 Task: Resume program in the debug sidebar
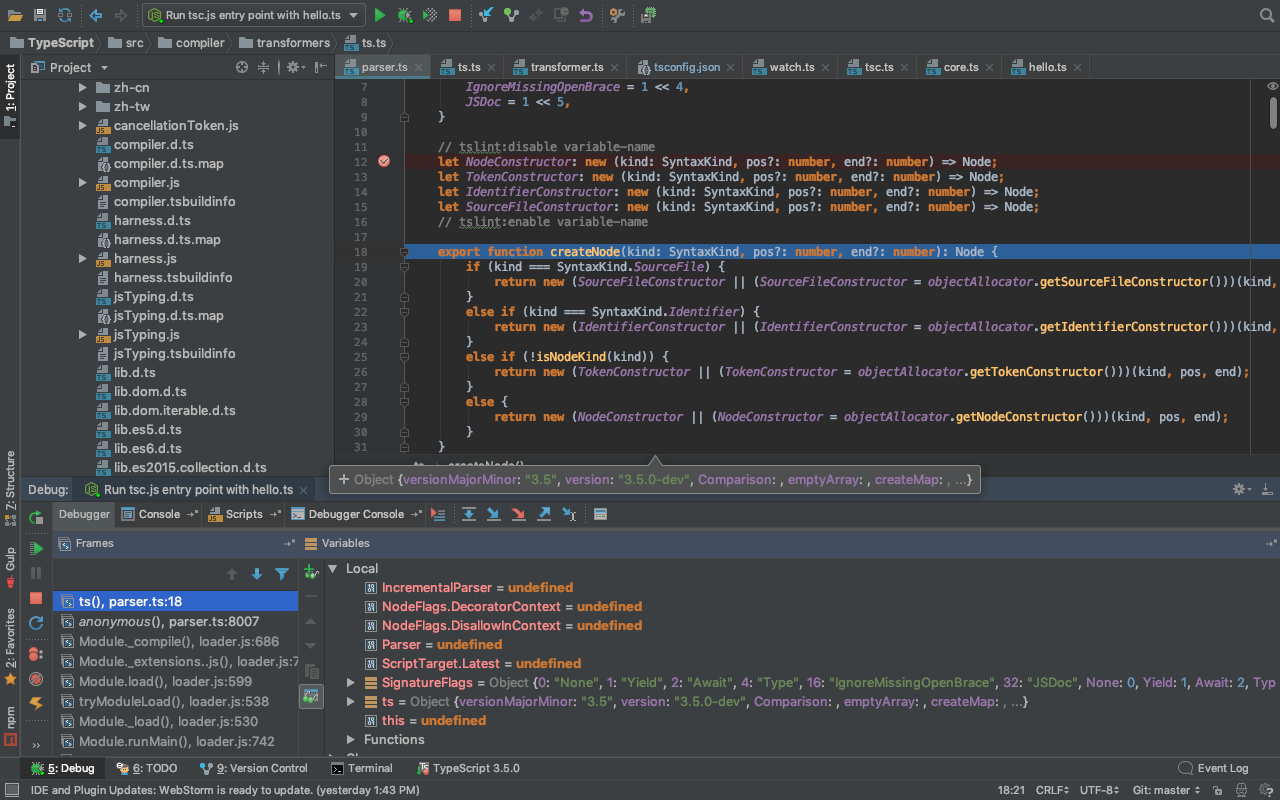[x=36, y=548]
